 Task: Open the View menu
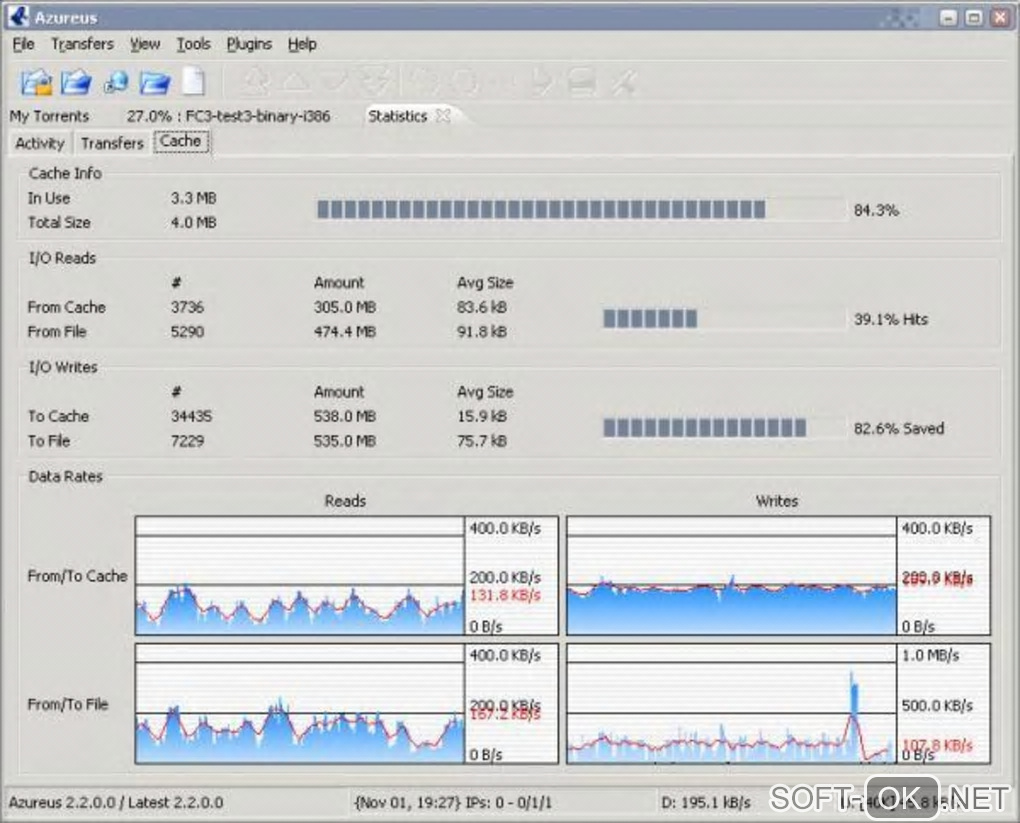point(145,44)
